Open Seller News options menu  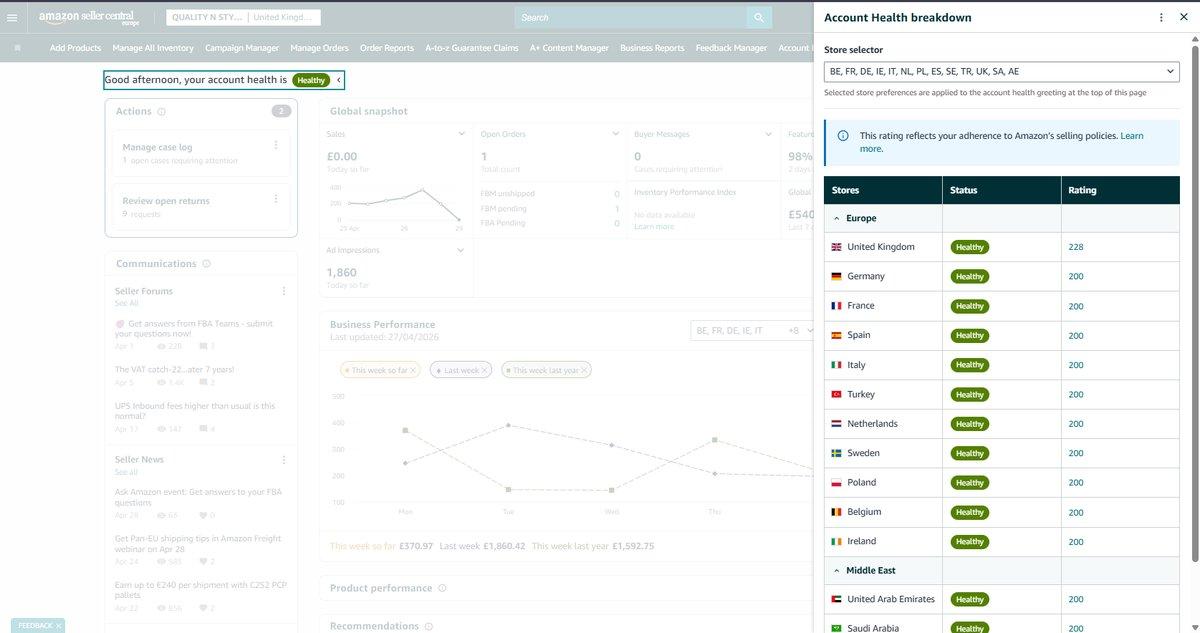pos(284,460)
